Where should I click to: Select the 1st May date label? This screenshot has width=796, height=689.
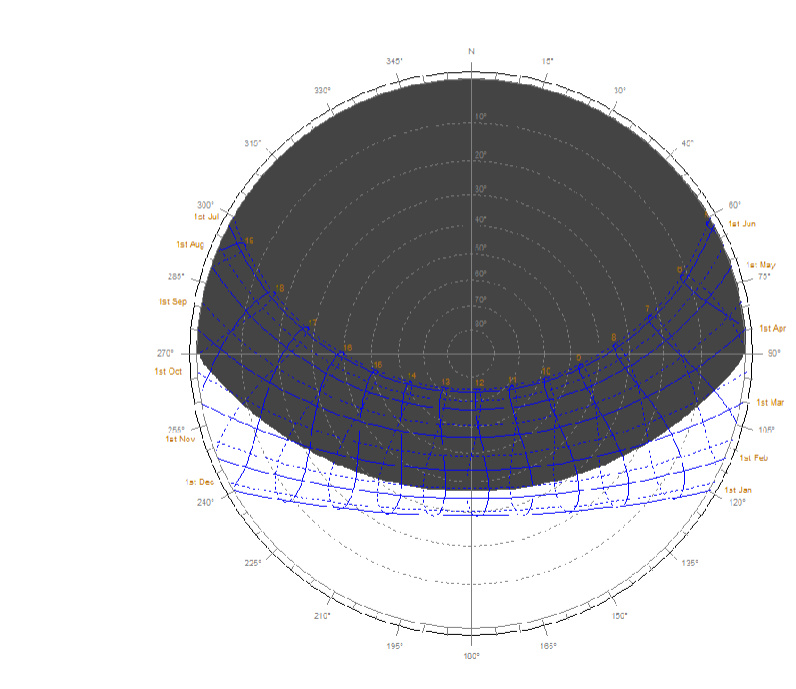760,265
